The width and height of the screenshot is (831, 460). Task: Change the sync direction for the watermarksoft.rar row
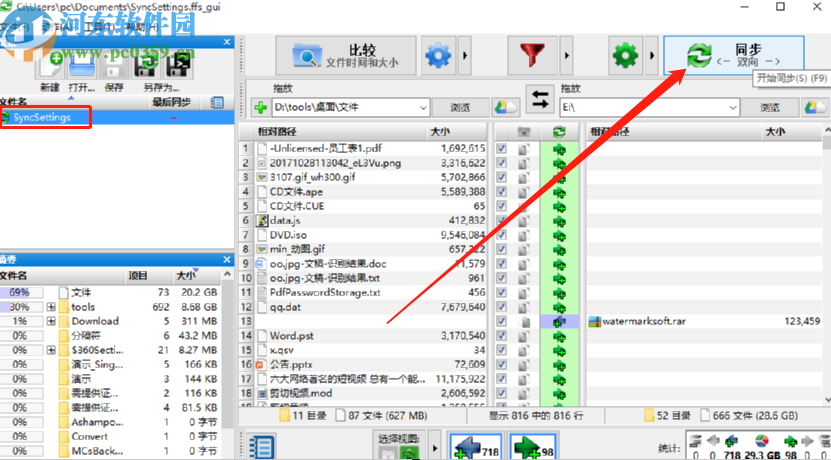point(559,321)
